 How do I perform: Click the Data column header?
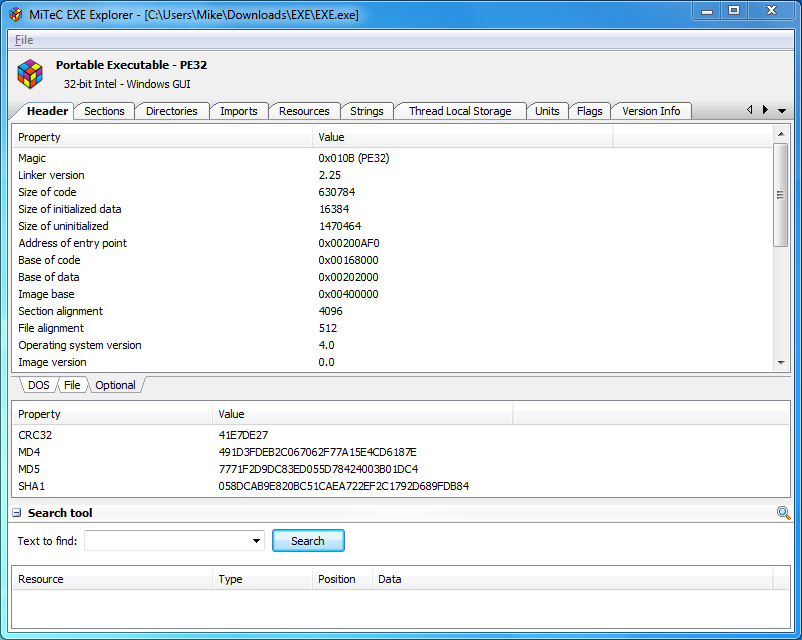(573, 579)
